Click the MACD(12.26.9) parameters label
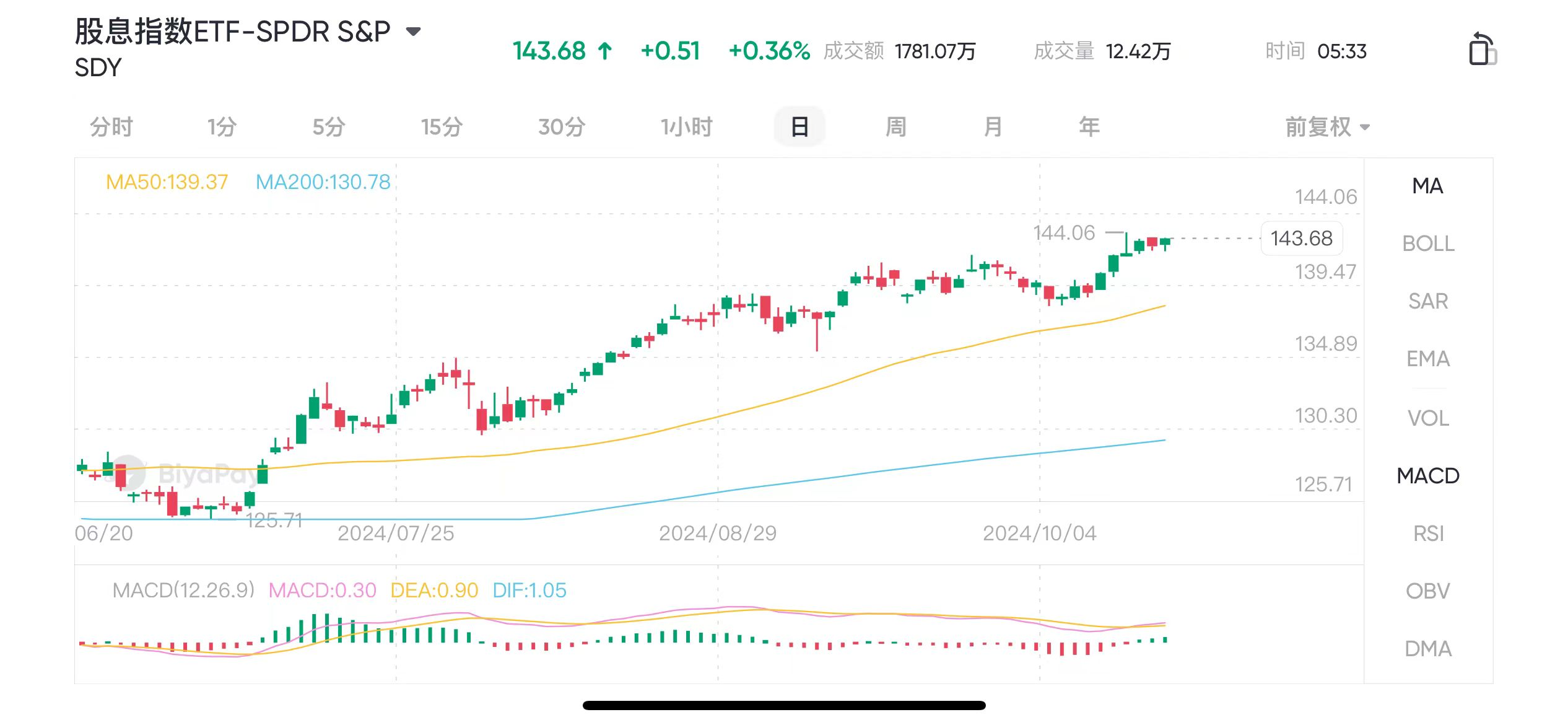Screen dimensions: 1568x725 point(183,591)
